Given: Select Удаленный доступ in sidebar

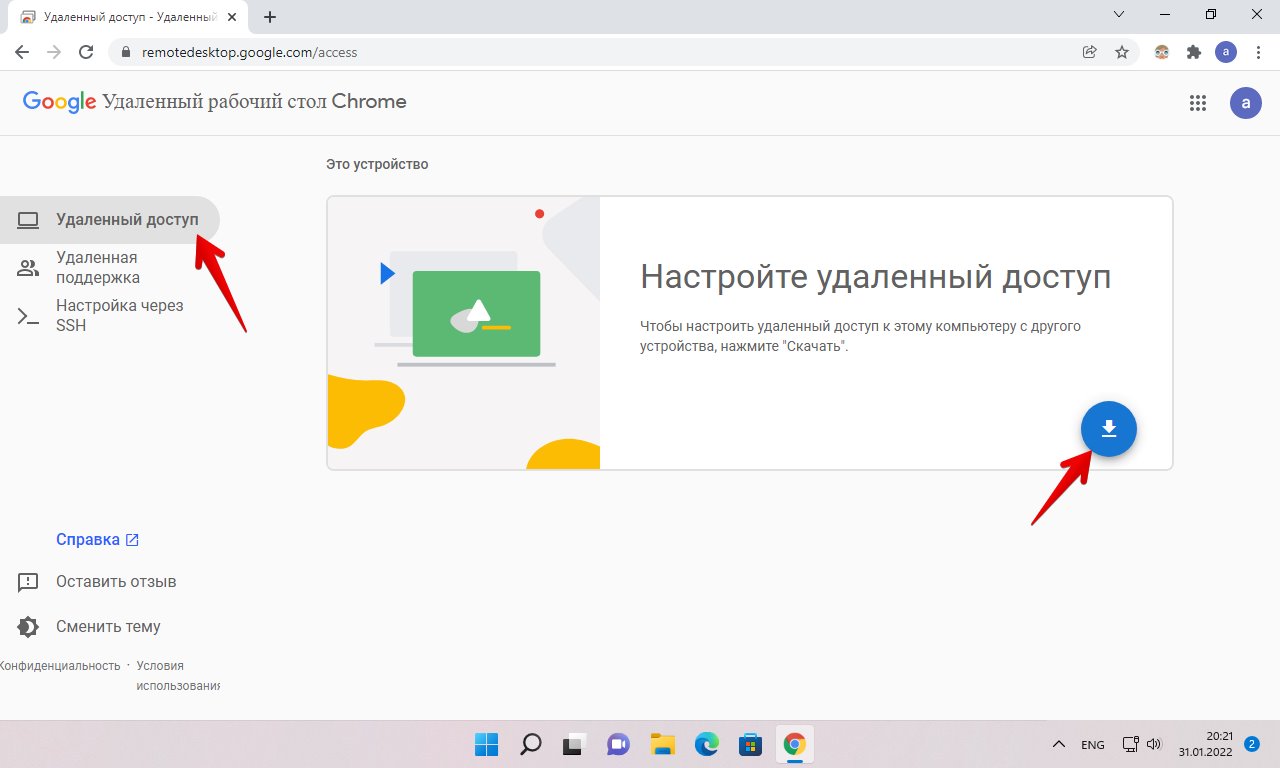Looking at the screenshot, I should click(x=110, y=220).
